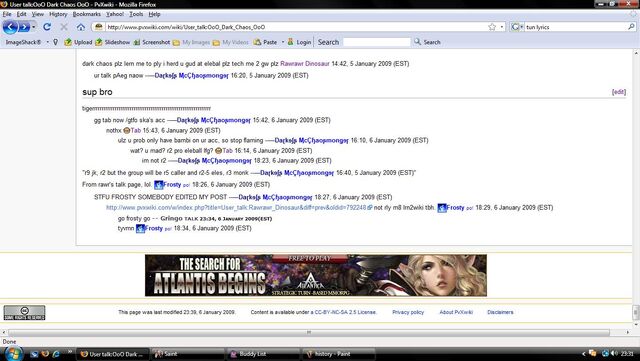The height and width of the screenshot is (361, 640).
Task: Launch Firefox from the quick launch icon
Action: 45,354
